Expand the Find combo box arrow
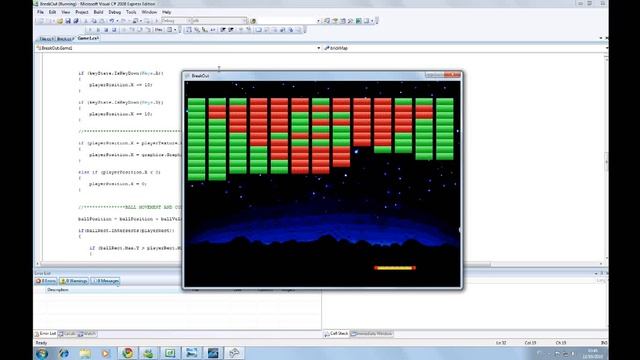The width and height of the screenshot is (640, 360). coord(318,21)
